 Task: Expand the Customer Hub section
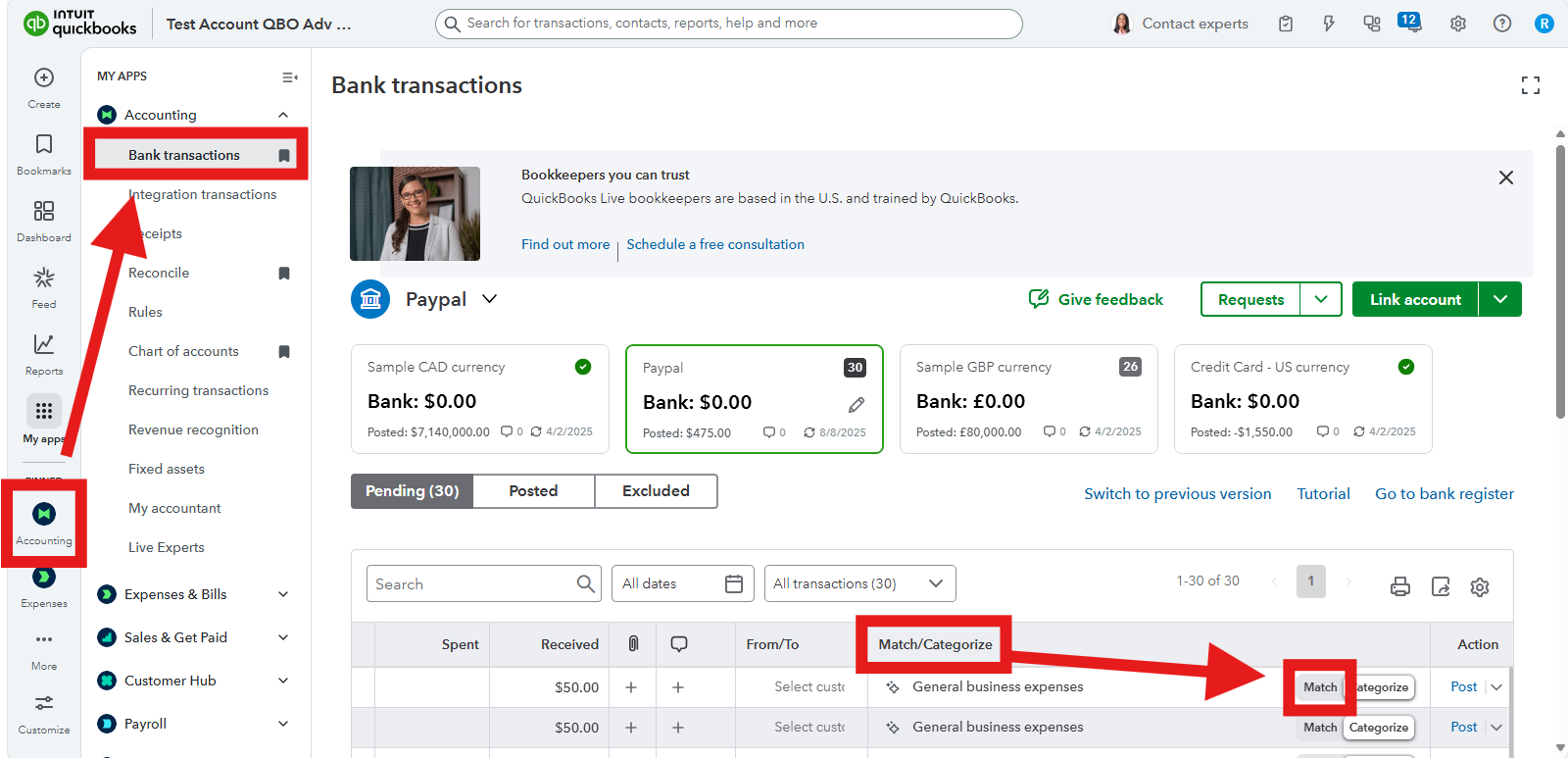coord(283,681)
